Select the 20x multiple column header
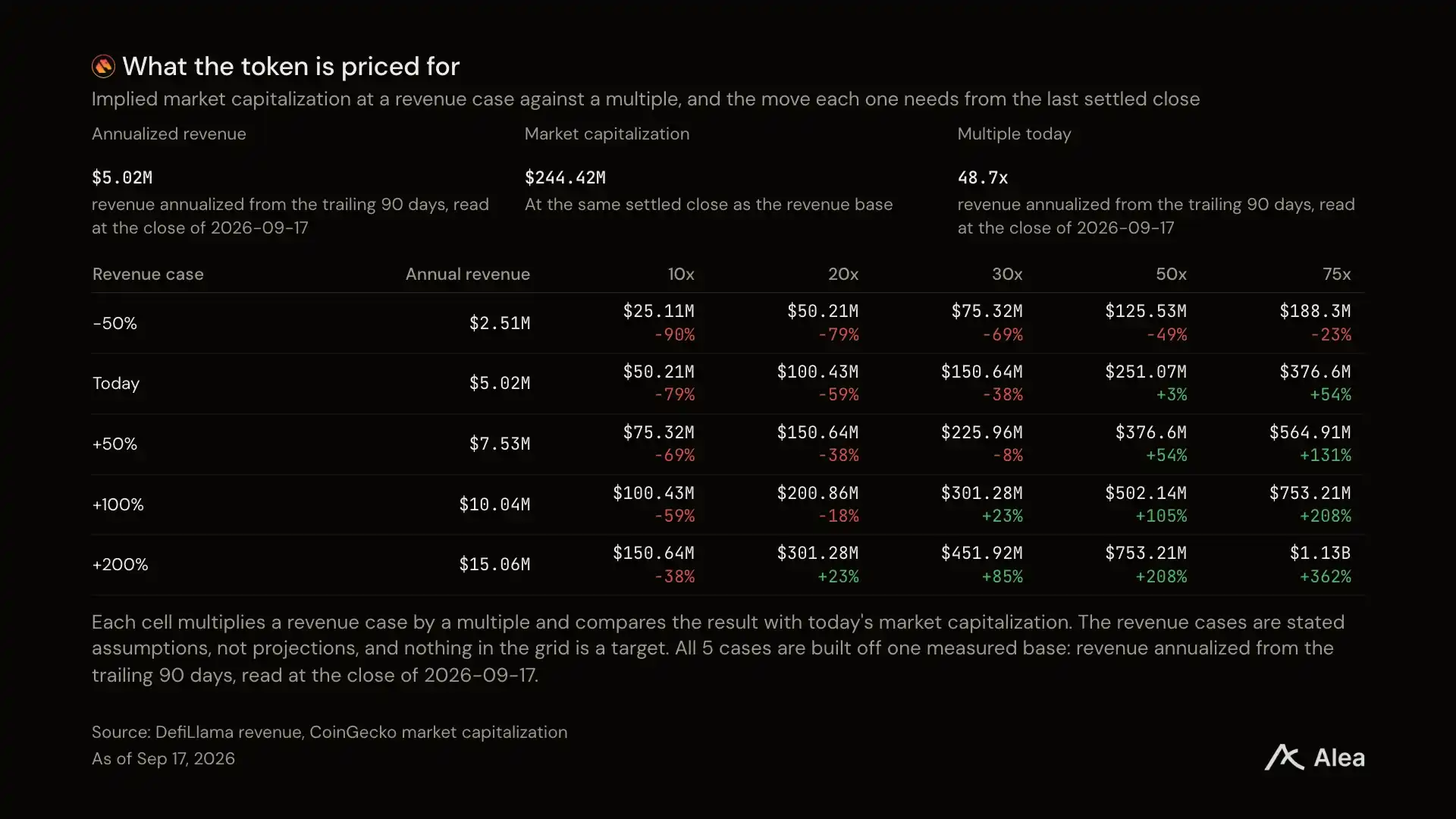The image size is (1456, 819). coord(843,274)
